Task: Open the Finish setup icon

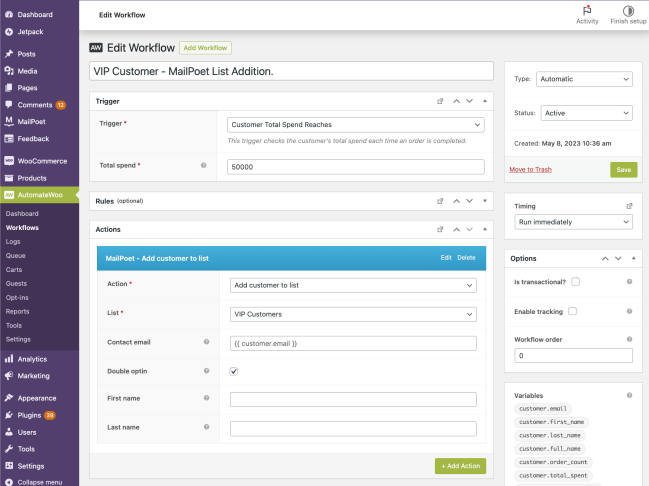Action: [x=627, y=10]
